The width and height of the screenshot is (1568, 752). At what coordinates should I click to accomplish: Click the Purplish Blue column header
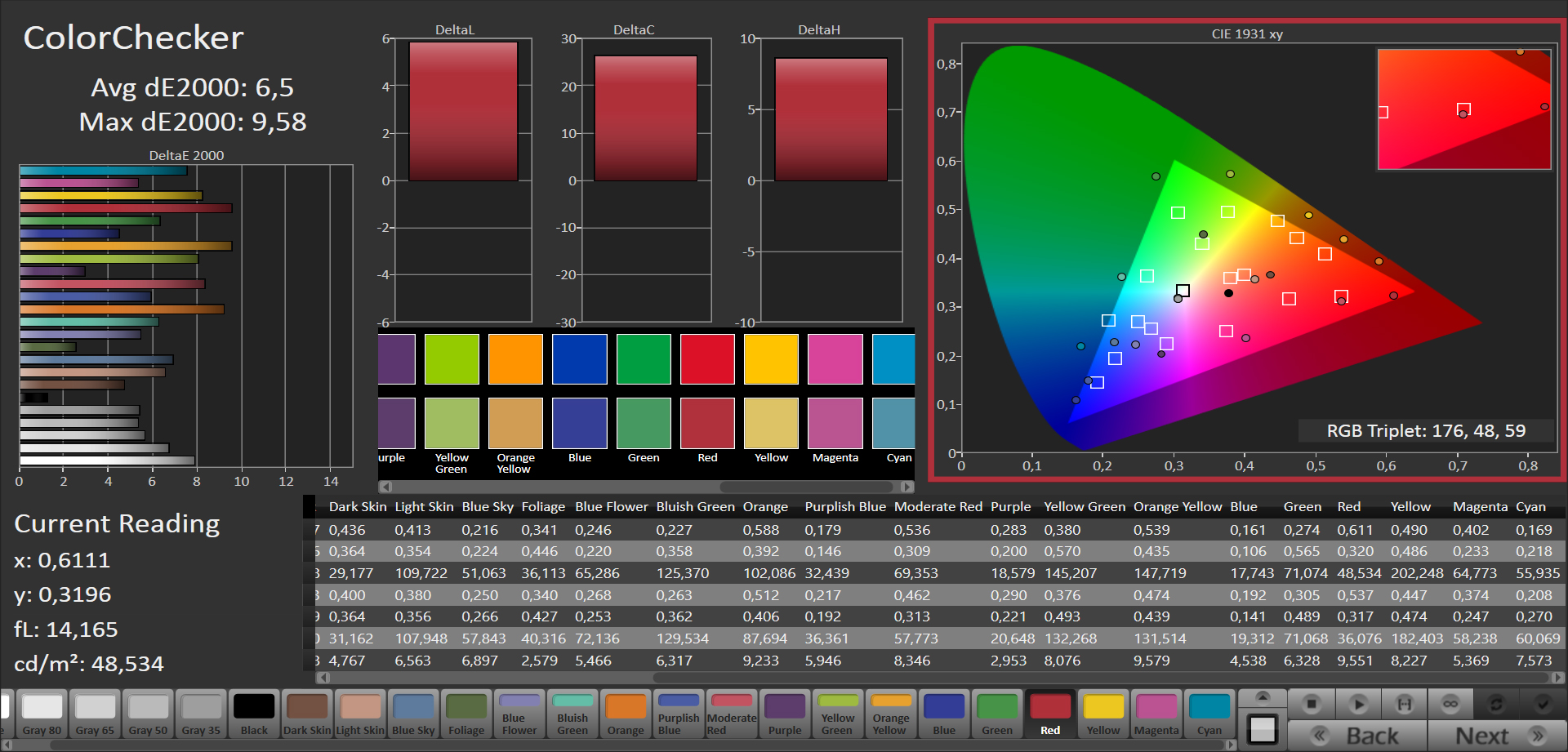tap(845, 507)
